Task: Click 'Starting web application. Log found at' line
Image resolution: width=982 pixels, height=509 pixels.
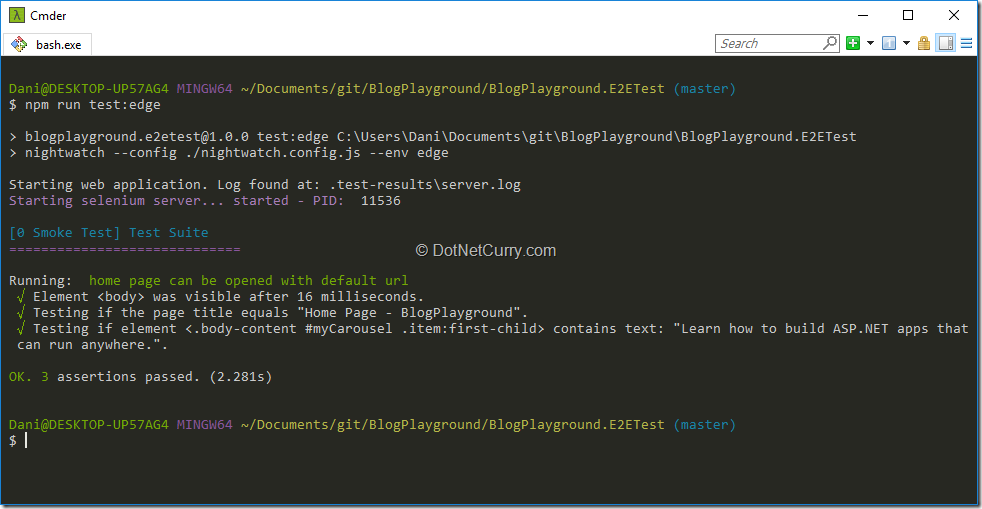Action: [265, 185]
